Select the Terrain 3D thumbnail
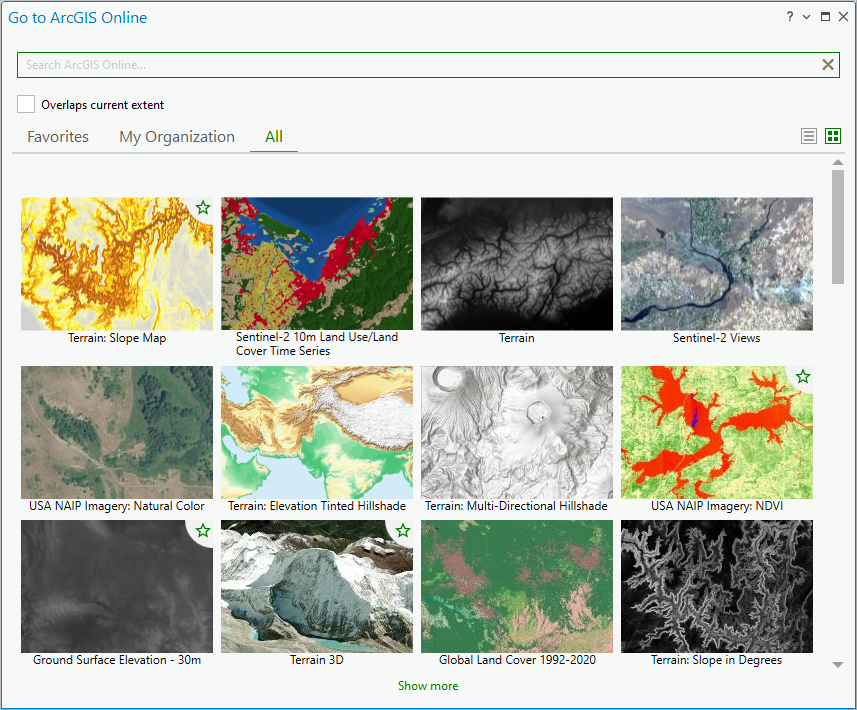 pos(317,586)
